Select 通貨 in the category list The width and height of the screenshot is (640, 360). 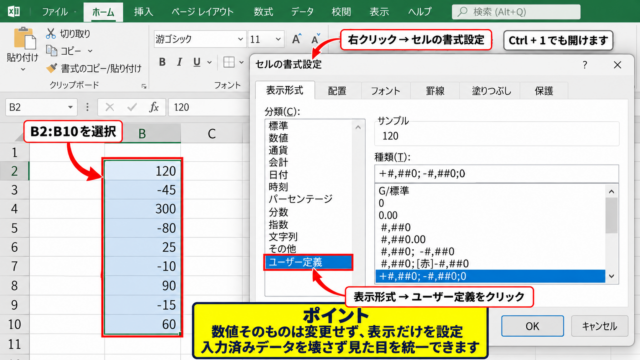tap(278, 150)
